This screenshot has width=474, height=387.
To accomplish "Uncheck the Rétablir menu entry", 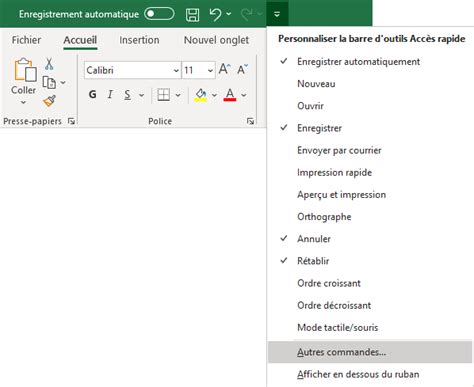I will tap(370, 261).
